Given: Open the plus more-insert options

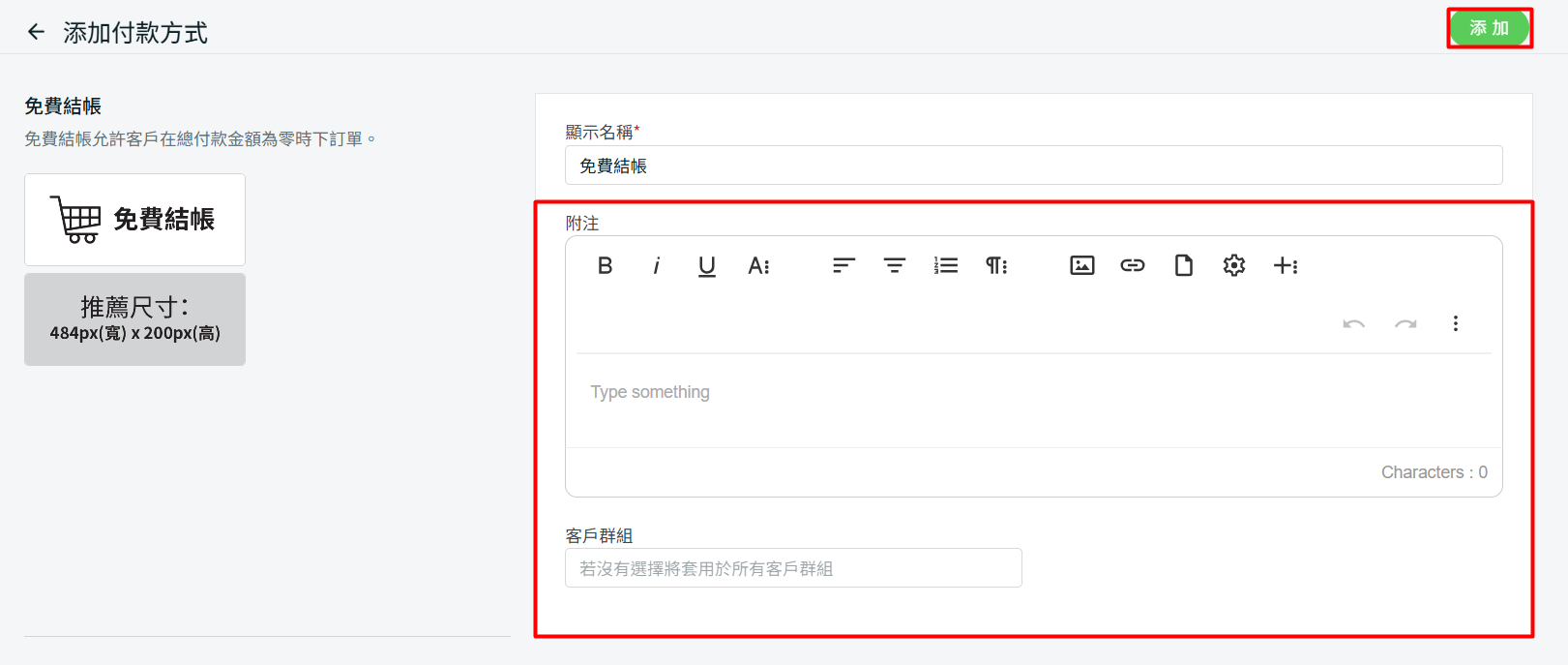Looking at the screenshot, I should (1285, 265).
